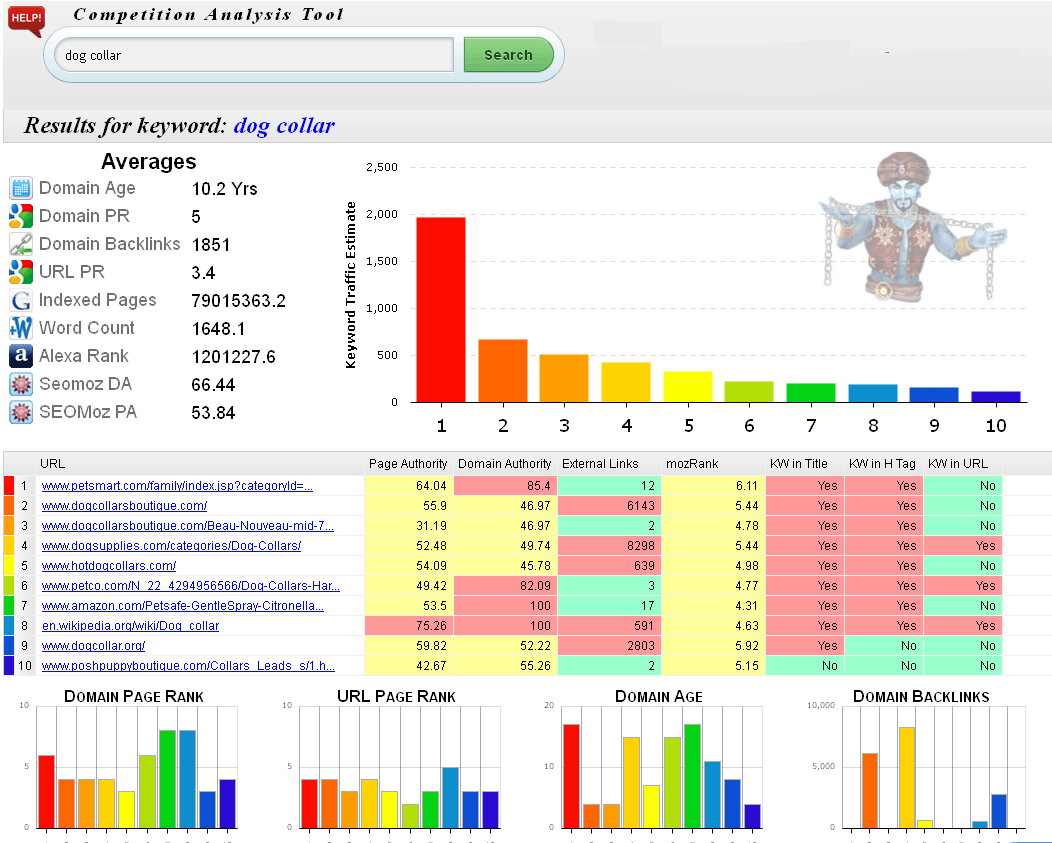Click the Domain PR Google icon
This screenshot has width=1052, height=843.
click(21, 216)
